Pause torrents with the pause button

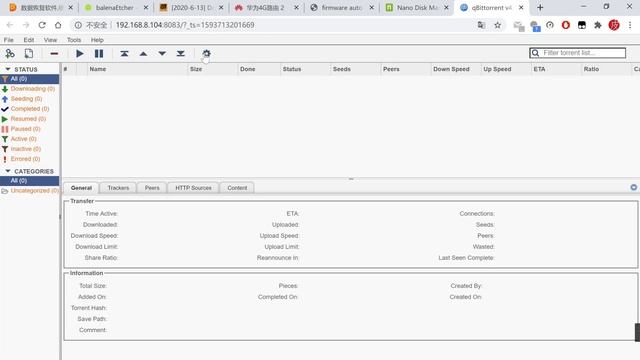tap(99, 53)
